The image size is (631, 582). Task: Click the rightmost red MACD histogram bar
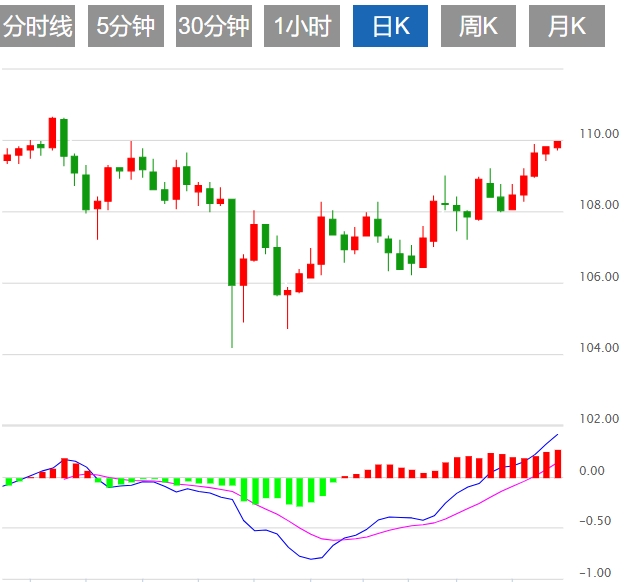point(557,464)
